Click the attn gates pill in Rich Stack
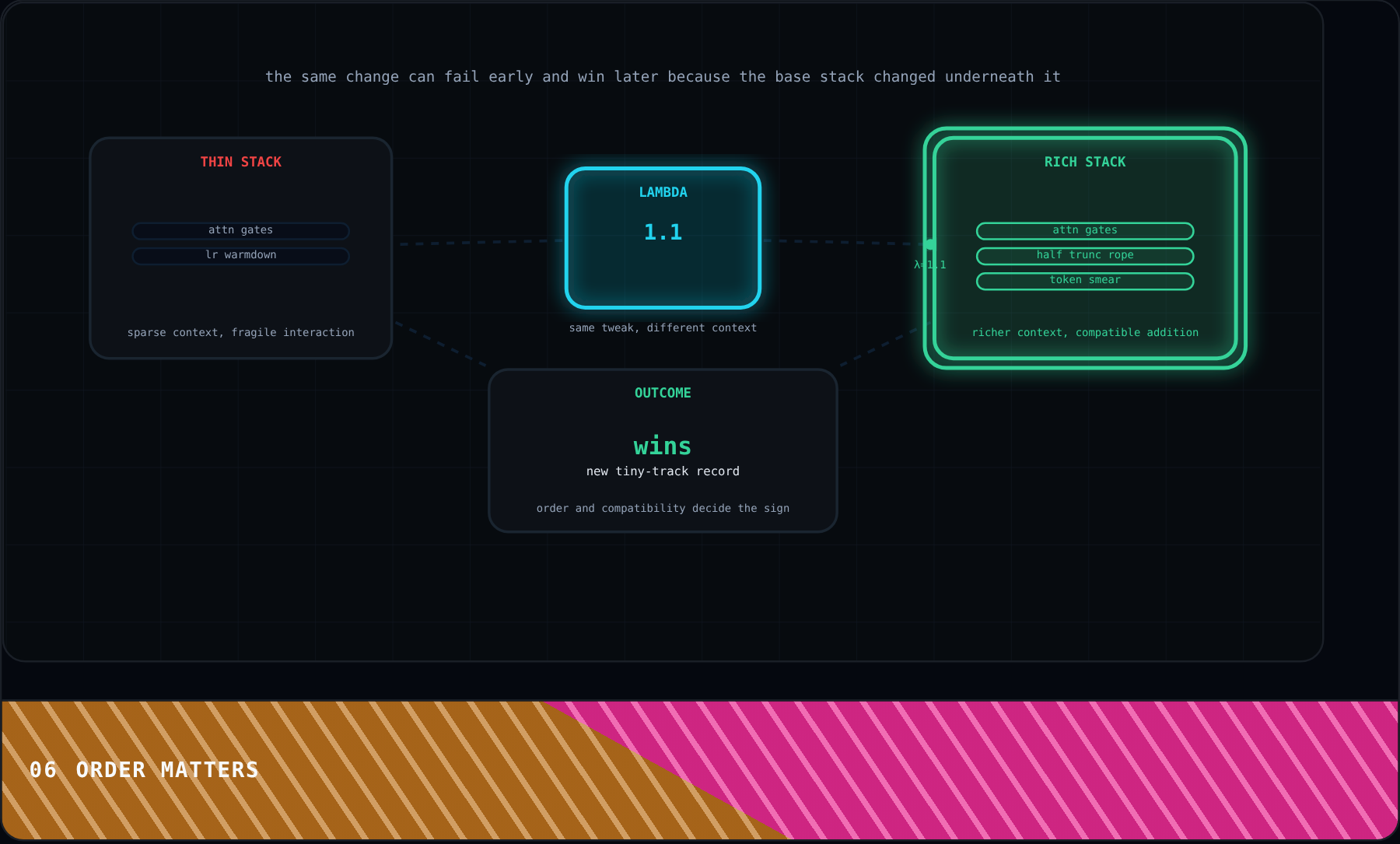 coord(1085,231)
